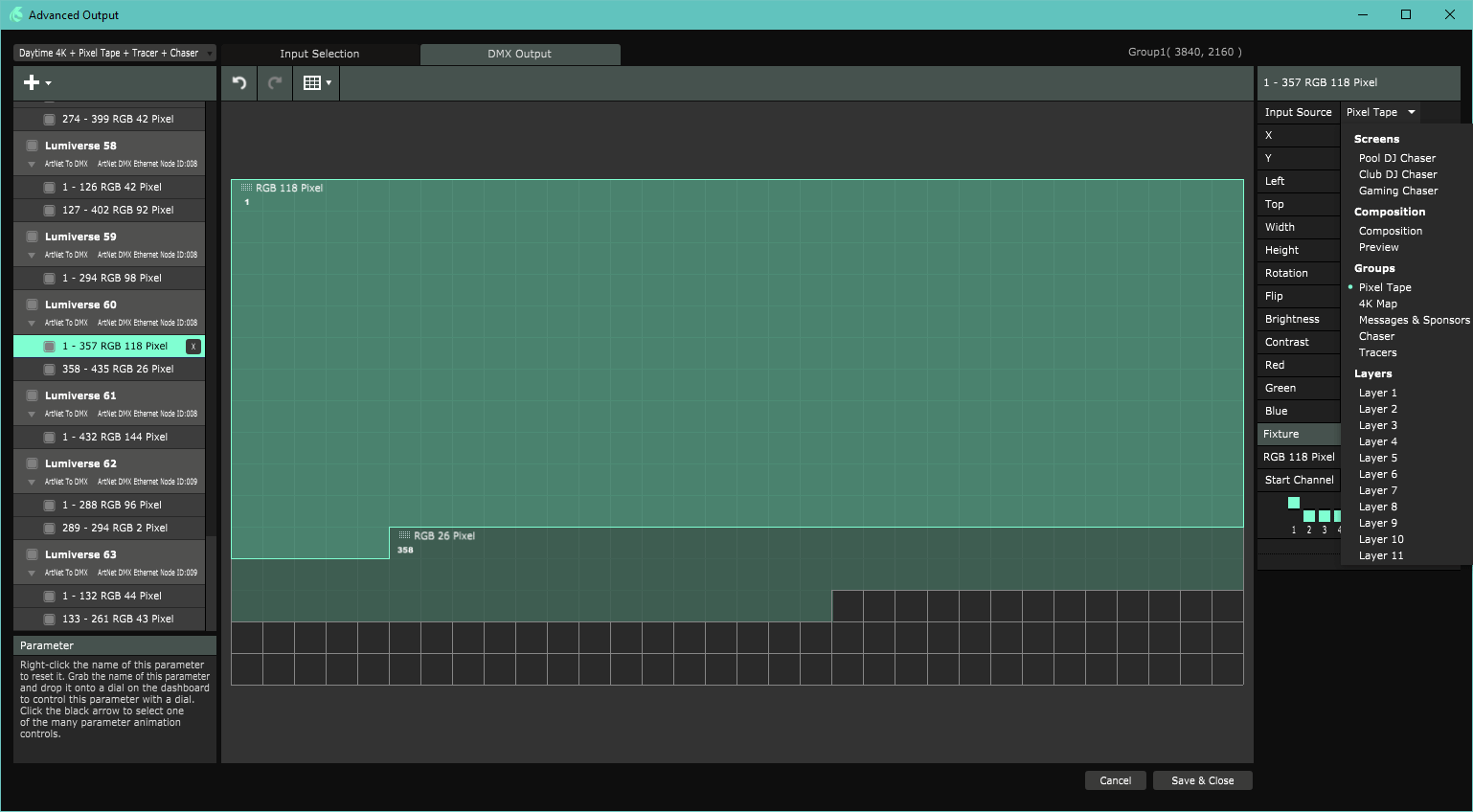The image size is (1473, 812).
Task: Remove fixture with X on 1 - 357 row
Action: 193,347
